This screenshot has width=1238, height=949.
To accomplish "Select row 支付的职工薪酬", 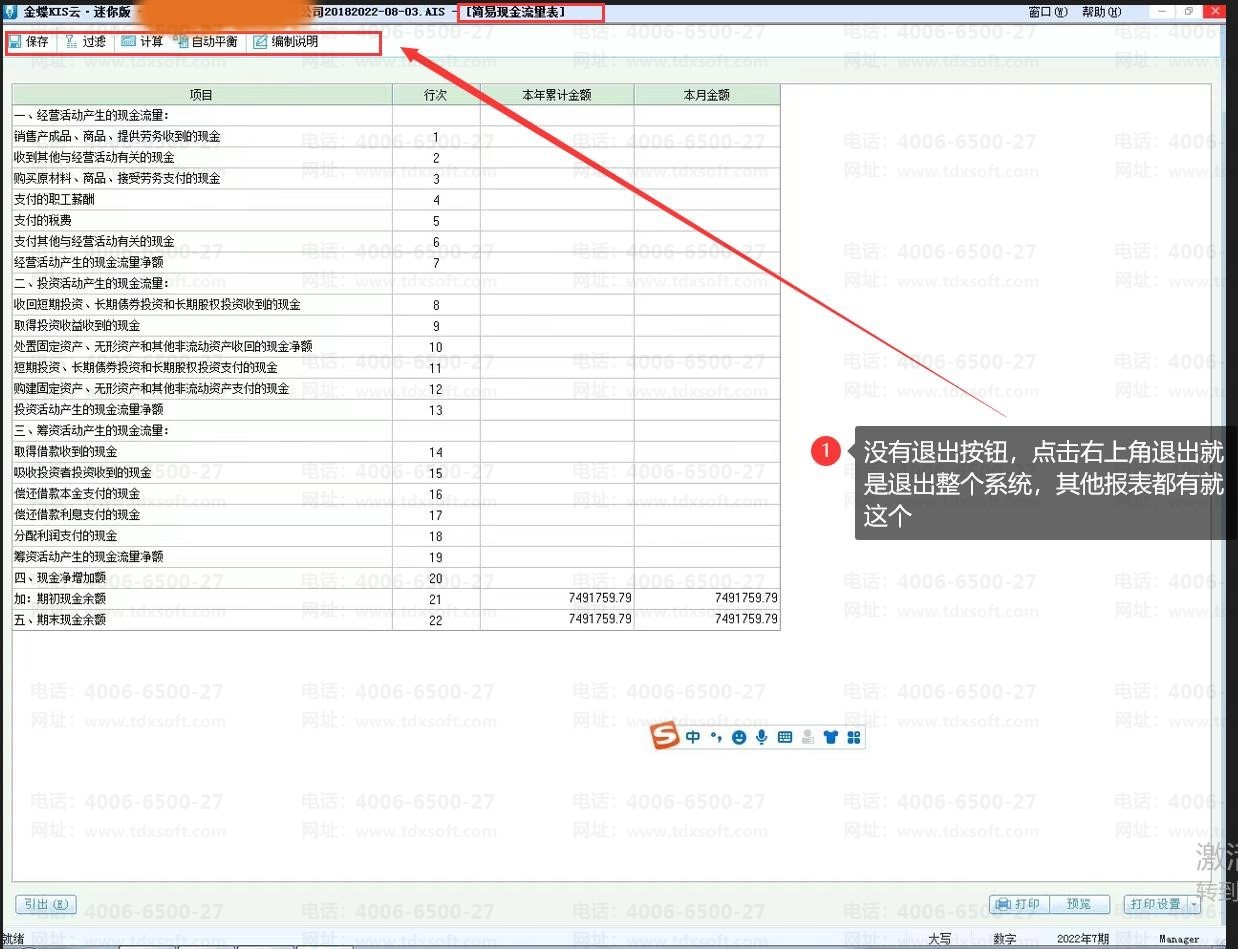I will [x=396, y=200].
